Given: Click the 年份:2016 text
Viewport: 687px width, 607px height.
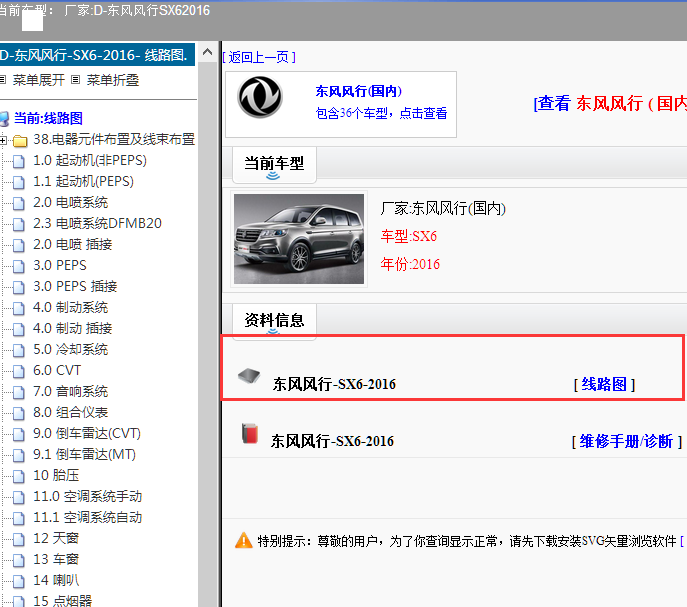Looking at the screenshot, I should click(x=410, y=264).
